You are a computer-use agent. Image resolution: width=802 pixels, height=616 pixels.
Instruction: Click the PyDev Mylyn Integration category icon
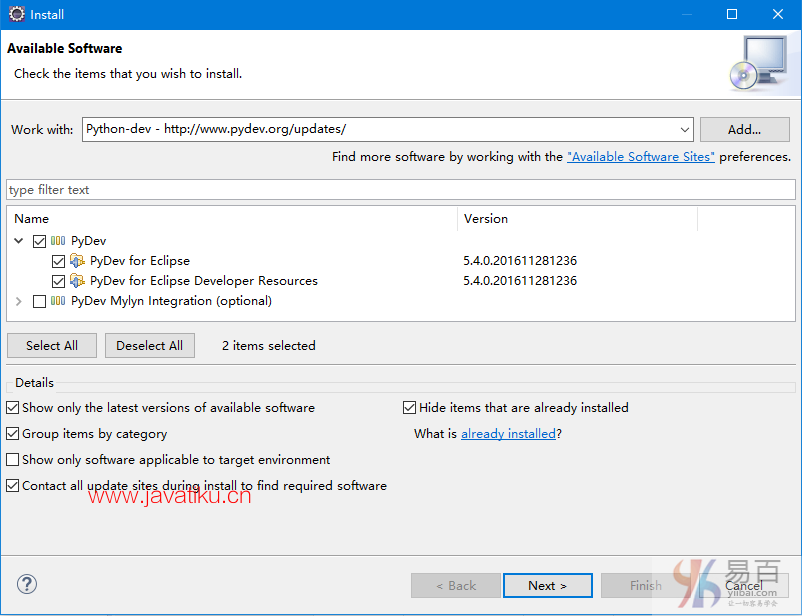(x=58, y=301)
